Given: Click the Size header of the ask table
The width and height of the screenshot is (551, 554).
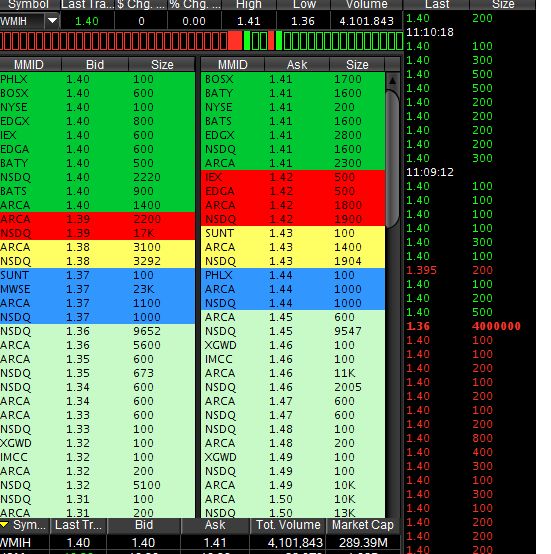Looking at the screenshot, I should click(x=357, y=65).
